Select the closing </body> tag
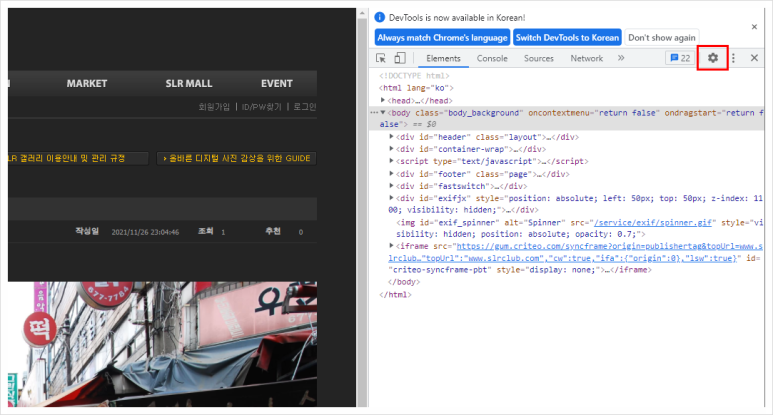The width and height of the screenshot is (773, 415). coord(404,282)
